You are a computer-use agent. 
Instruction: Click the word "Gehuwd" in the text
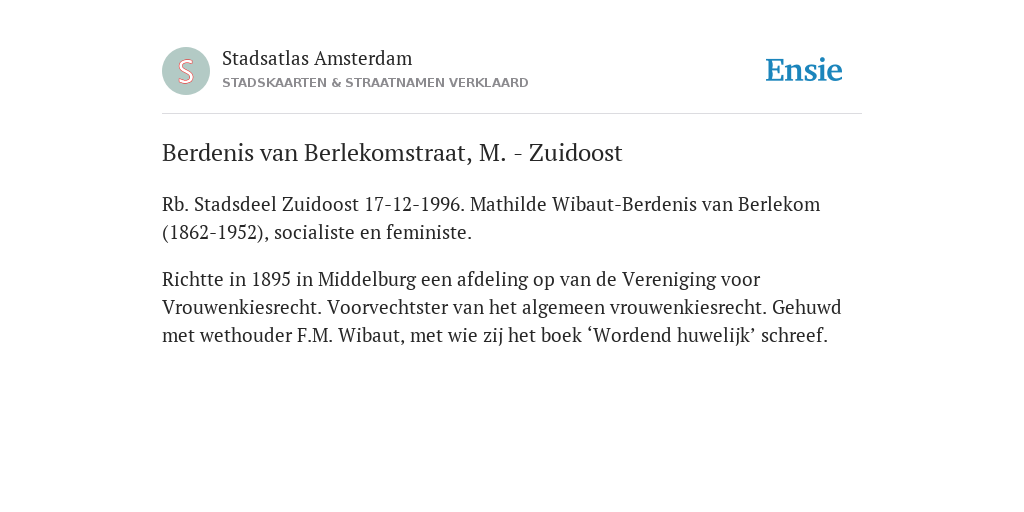pyautogui.click(x=807, y=308)
